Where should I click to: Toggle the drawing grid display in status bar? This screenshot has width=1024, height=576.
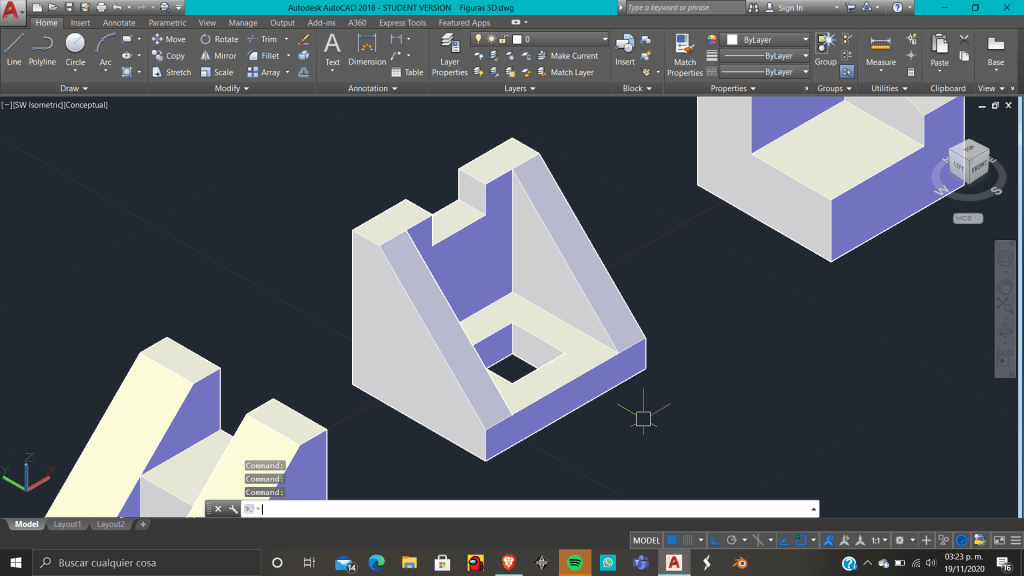[x=672, y=540]
